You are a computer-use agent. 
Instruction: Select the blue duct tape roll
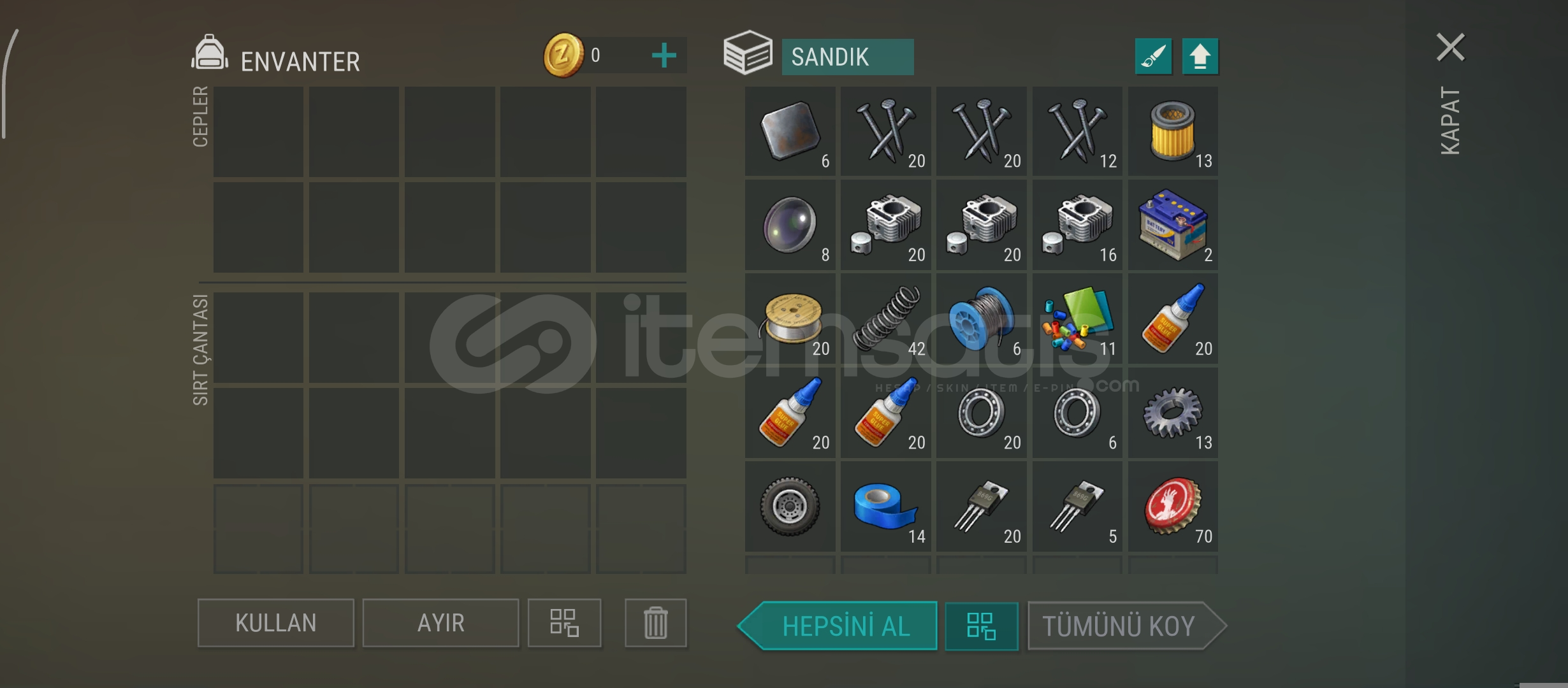point(886,506)
